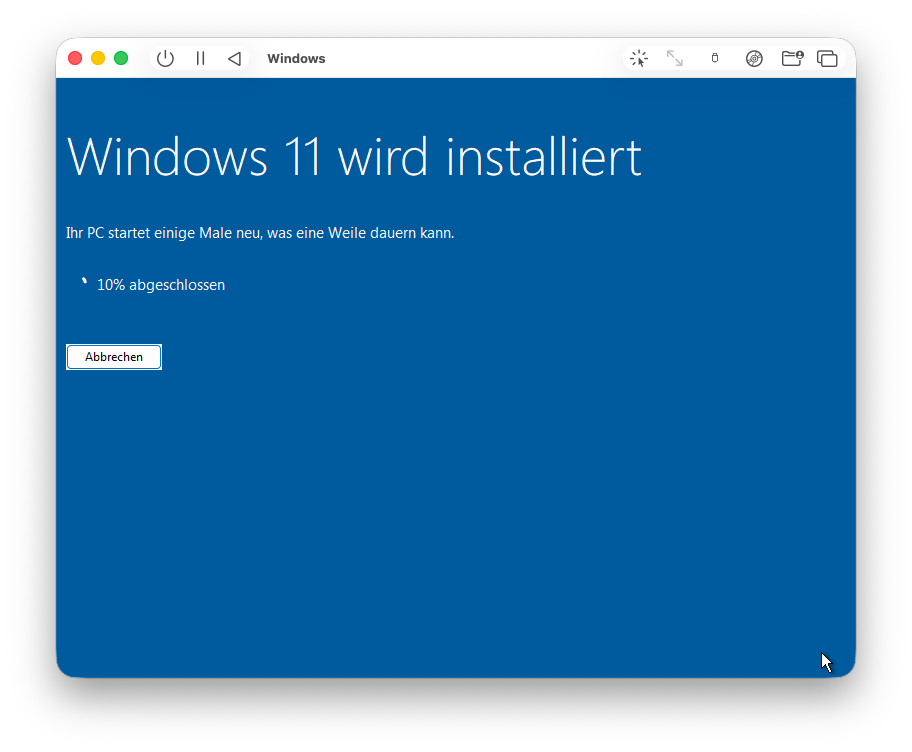This screenshot has width=912, height=752.
Task: Click the progress spinner beside 10%
Action: click(x=84, y=283)
